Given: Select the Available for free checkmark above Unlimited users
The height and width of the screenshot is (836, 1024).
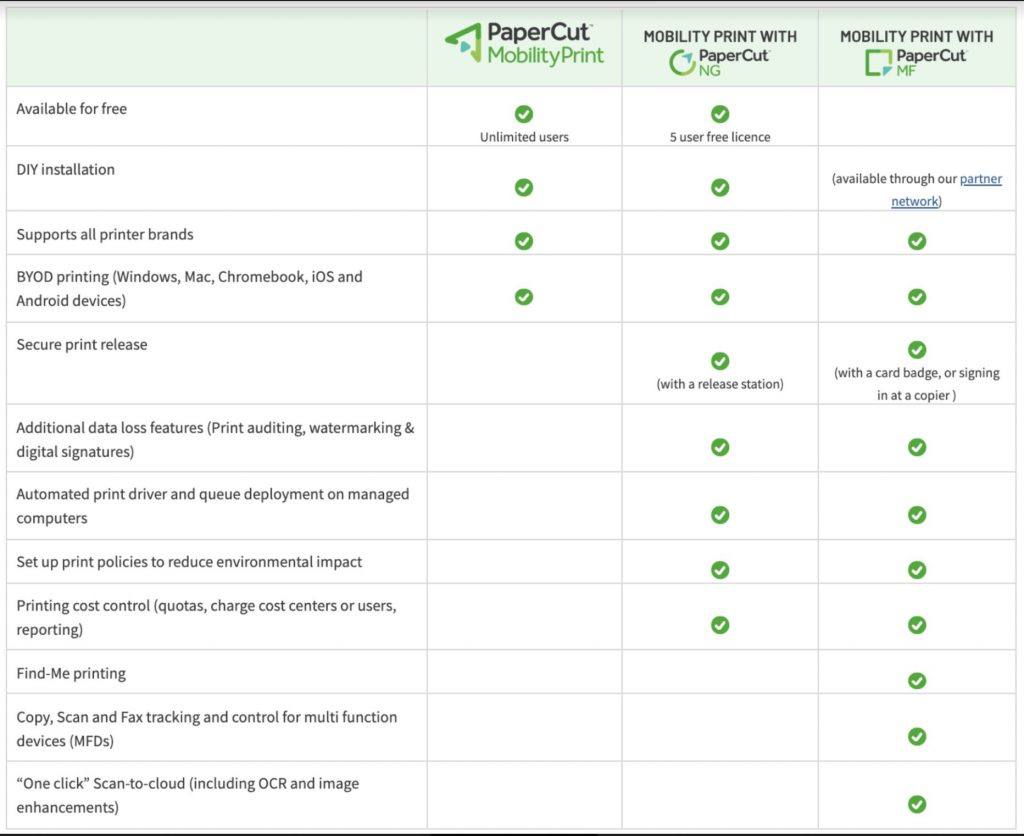Looking at the screenshot, I should pyautogui.click(x=524, y=114).
